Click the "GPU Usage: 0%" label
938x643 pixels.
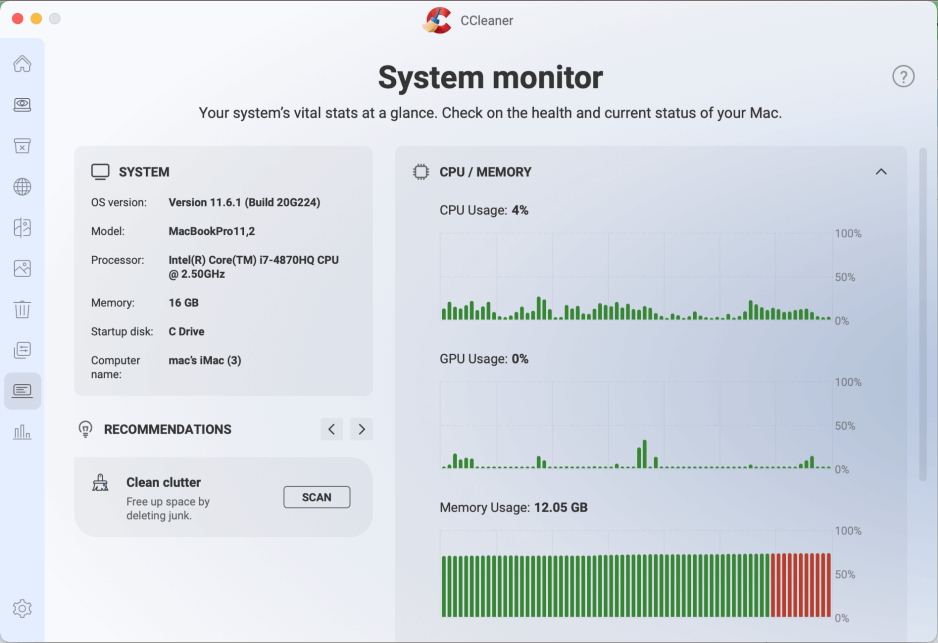point(484,359)
